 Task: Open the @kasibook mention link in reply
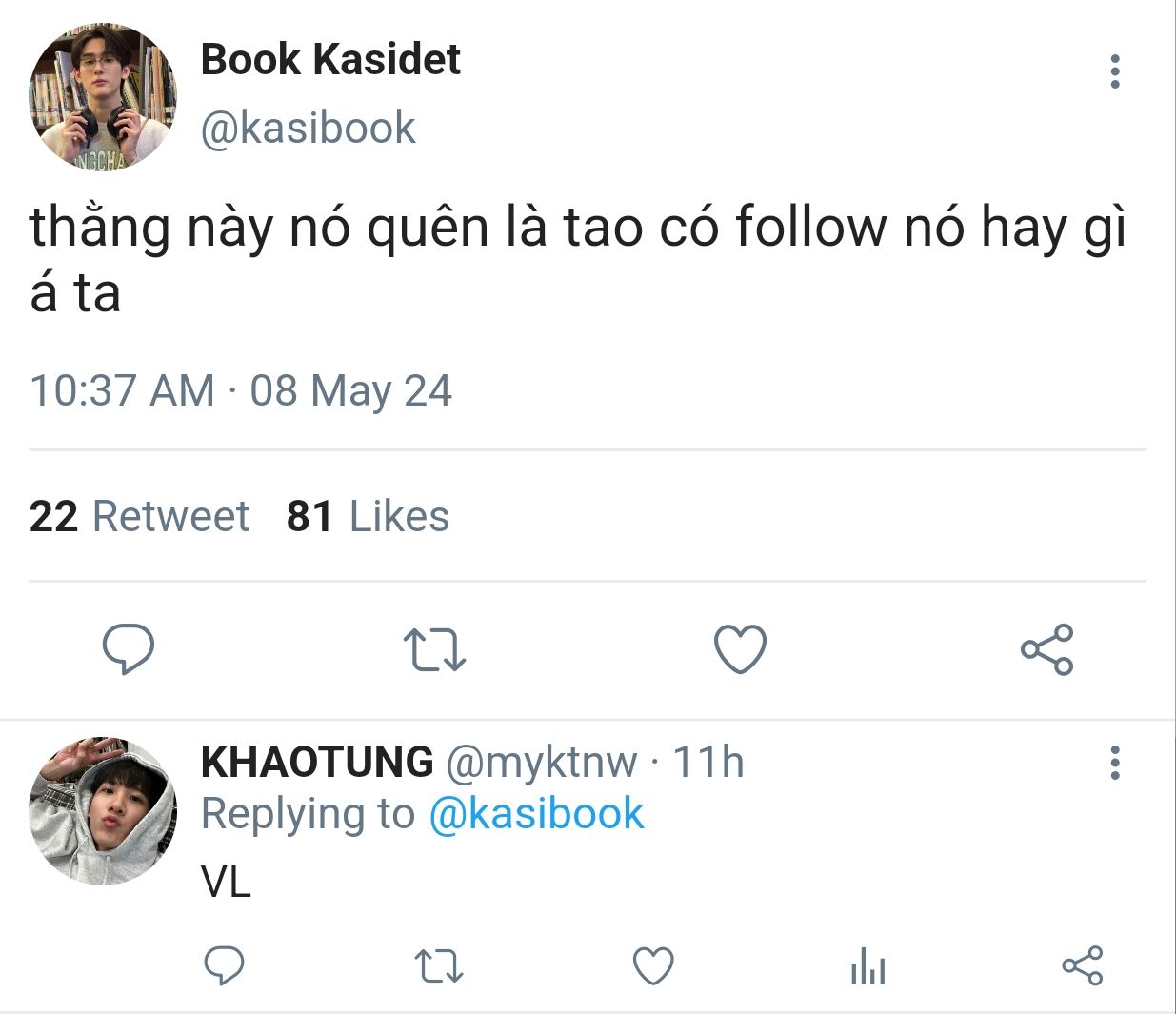[536, 814]
